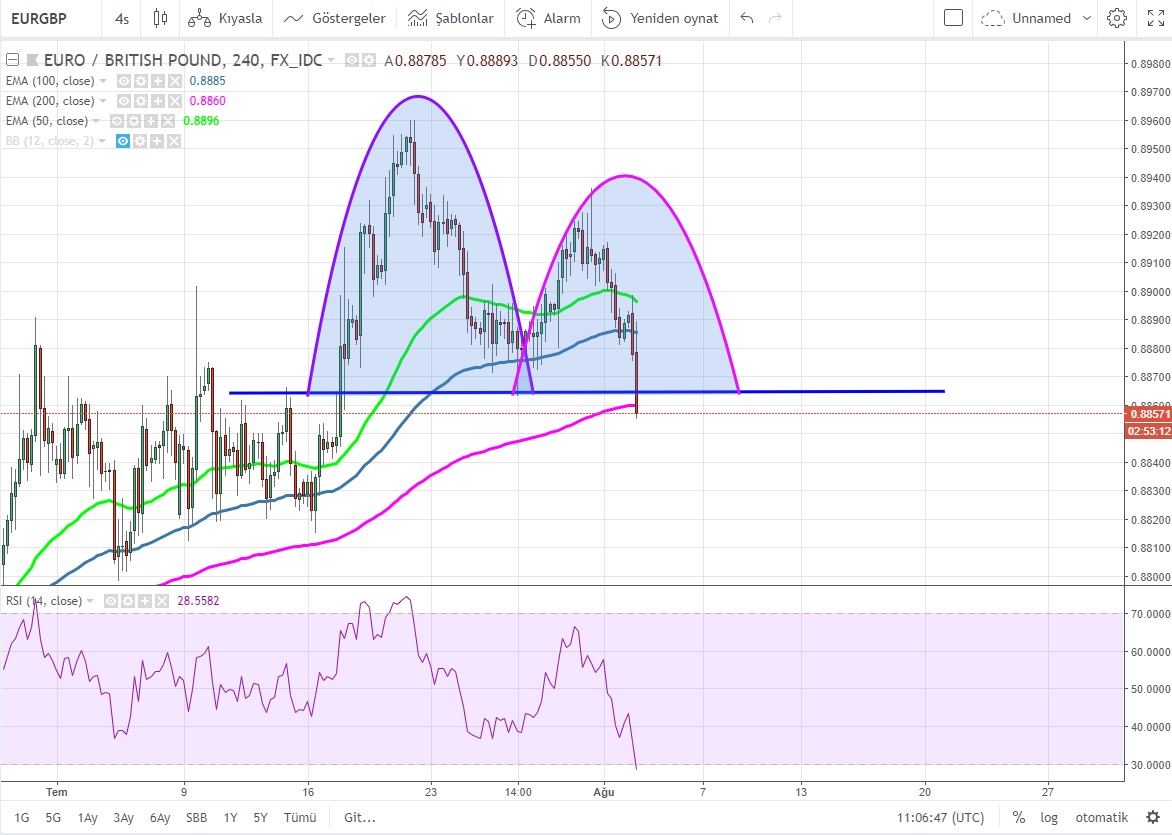The height and width of the screenshot is (835, 1172).
Task: Create a new Alarm
Action: click(x=548, y=18)
